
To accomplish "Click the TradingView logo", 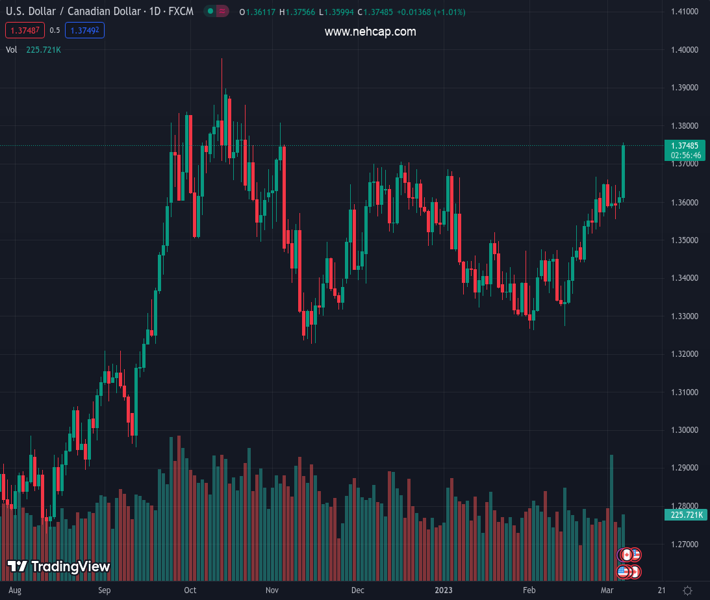I will coord(58,567).
